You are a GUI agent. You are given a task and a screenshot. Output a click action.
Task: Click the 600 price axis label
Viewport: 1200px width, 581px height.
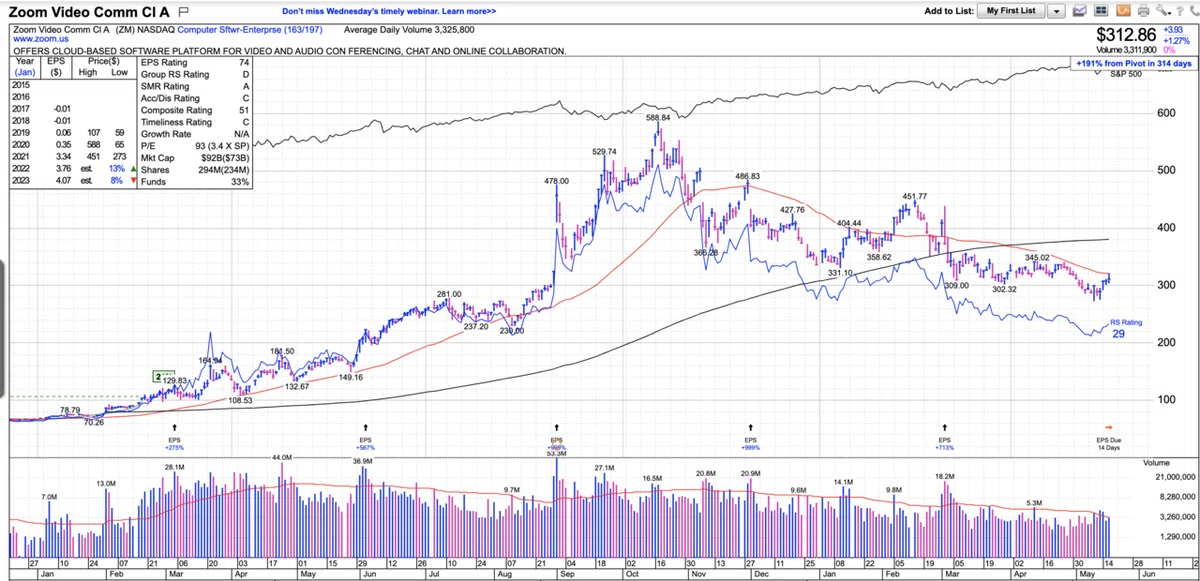[x=1165, y=112]
